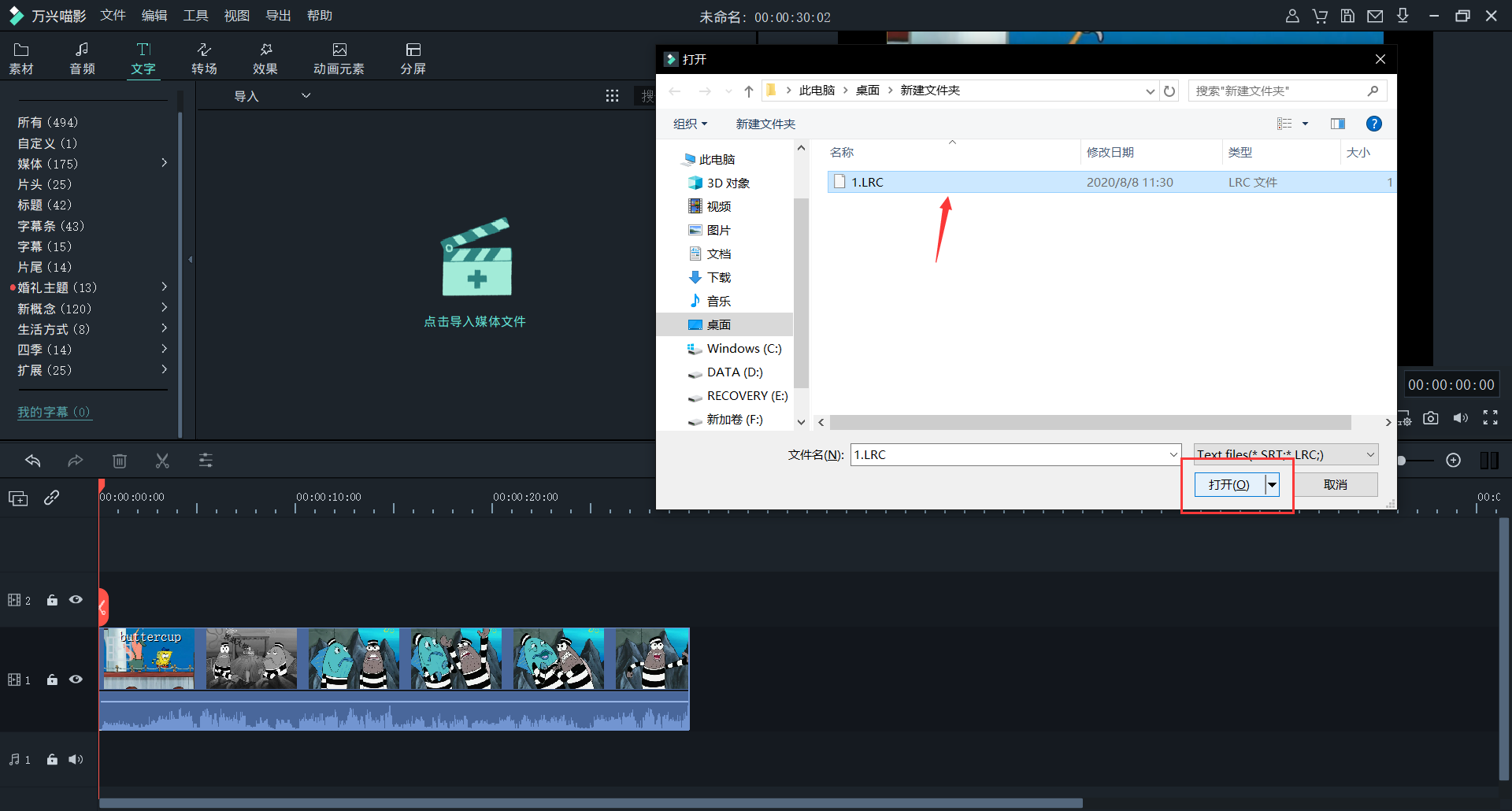Click the add track icon

pos(18,498)
